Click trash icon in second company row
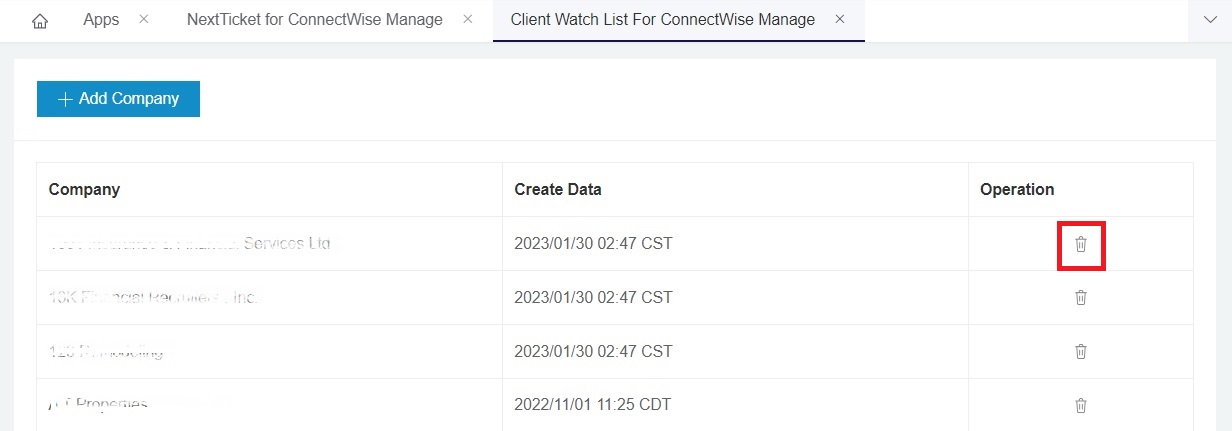This screenshot has width=1232, height=431. (x=1080, y=298)
